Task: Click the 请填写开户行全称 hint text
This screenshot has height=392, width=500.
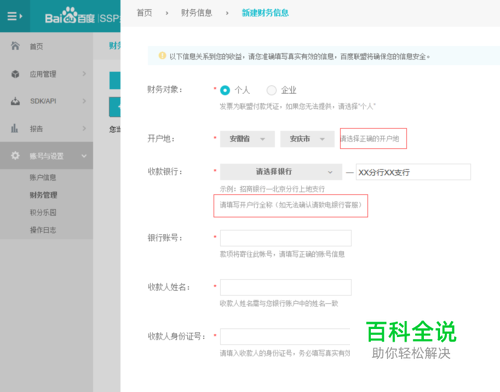Action: coord(291,205)
